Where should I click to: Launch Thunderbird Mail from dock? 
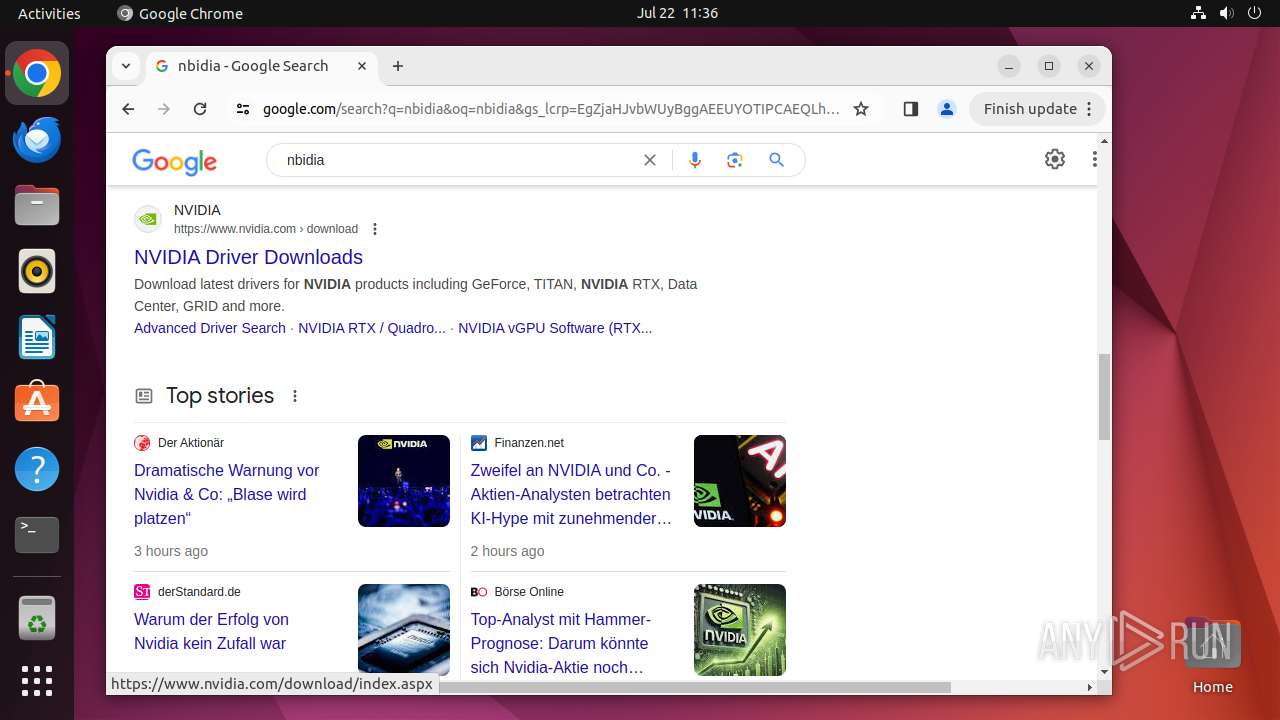(x=37, y=140)
